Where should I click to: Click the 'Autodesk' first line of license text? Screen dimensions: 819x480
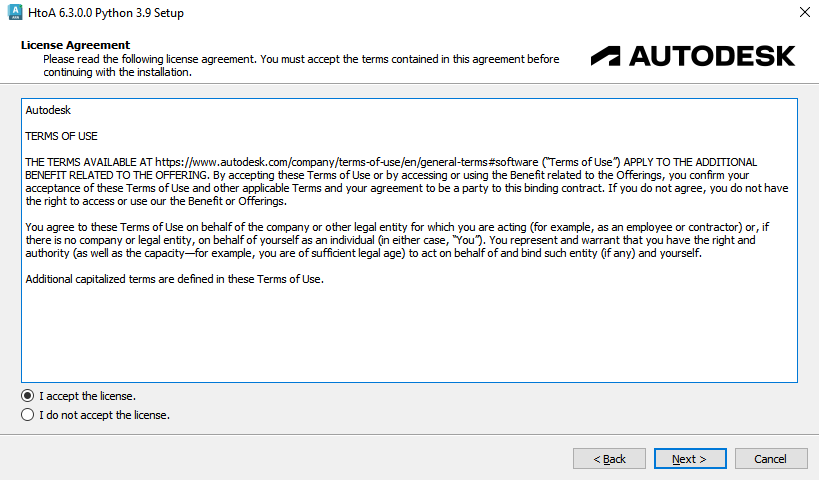pos(48,110)
